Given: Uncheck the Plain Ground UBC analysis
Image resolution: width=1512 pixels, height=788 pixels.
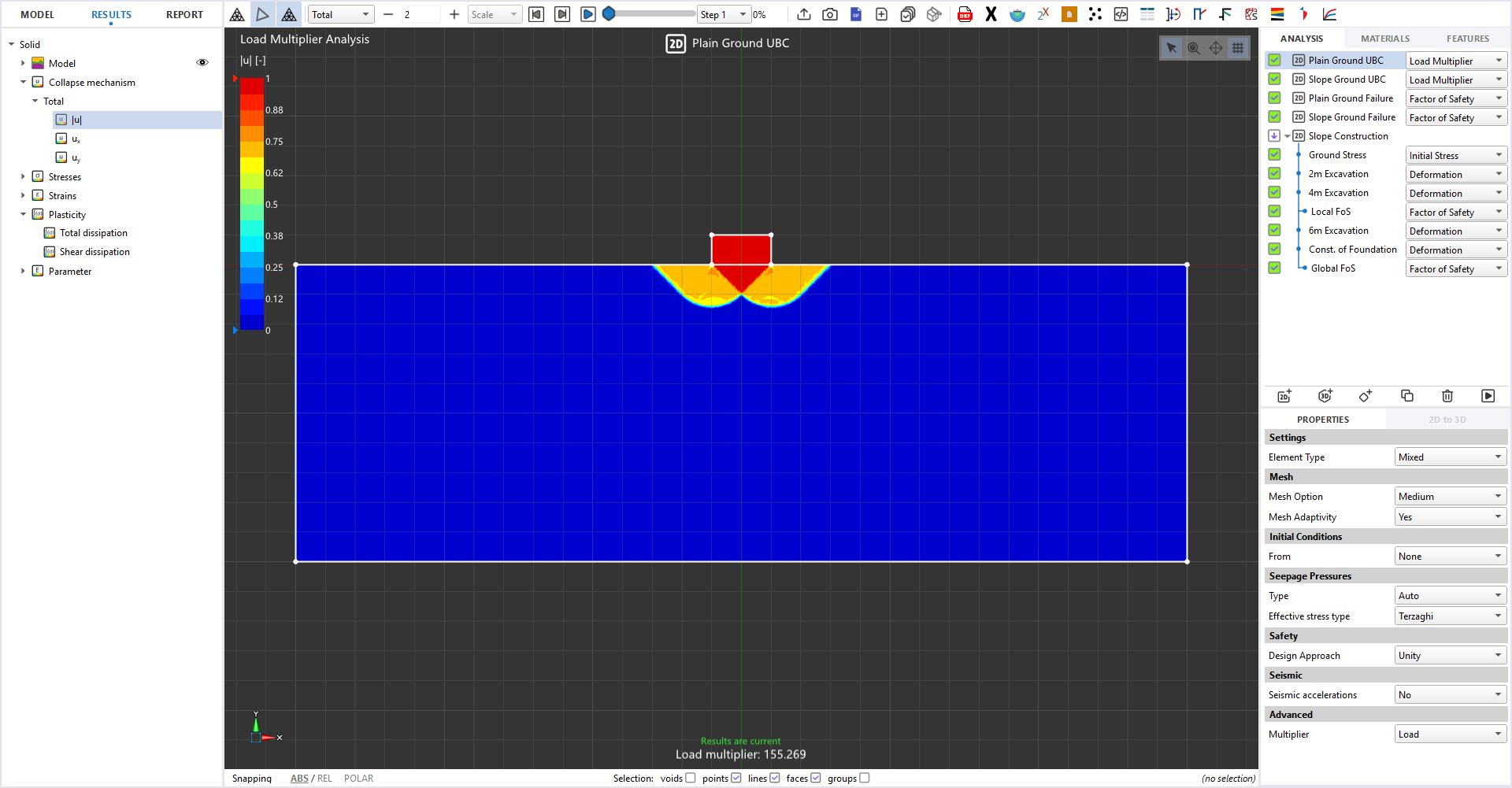Looking at the screenshot, I should coord(1274,60).
